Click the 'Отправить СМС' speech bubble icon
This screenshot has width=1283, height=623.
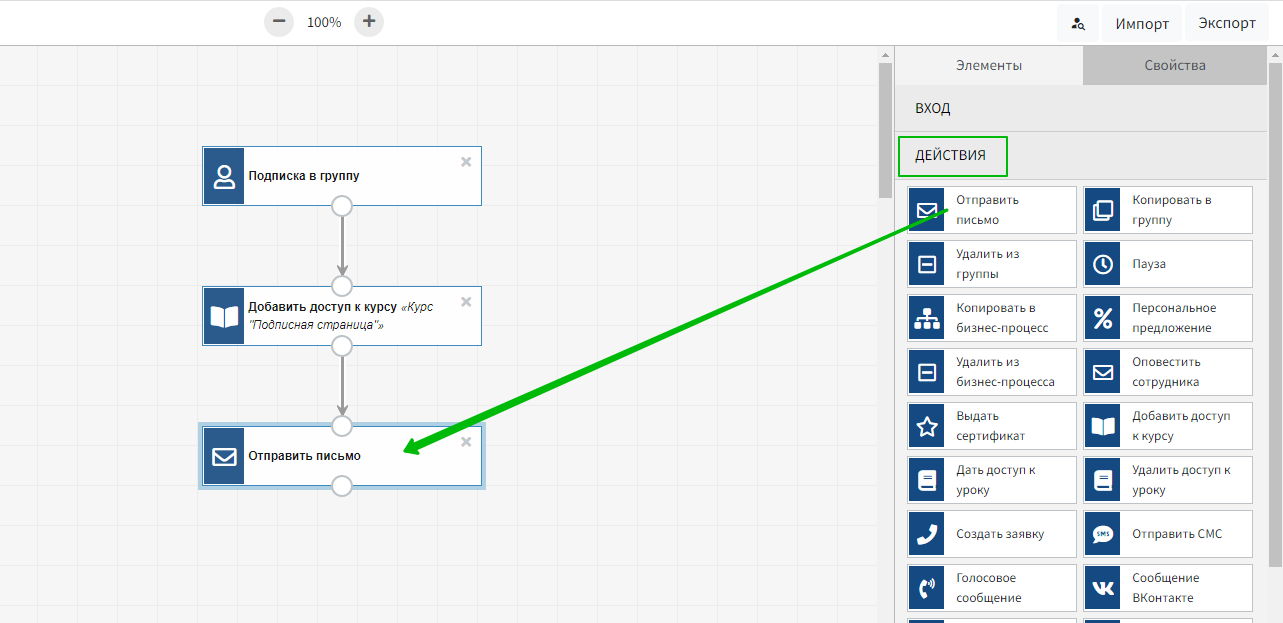(1103, 534)
